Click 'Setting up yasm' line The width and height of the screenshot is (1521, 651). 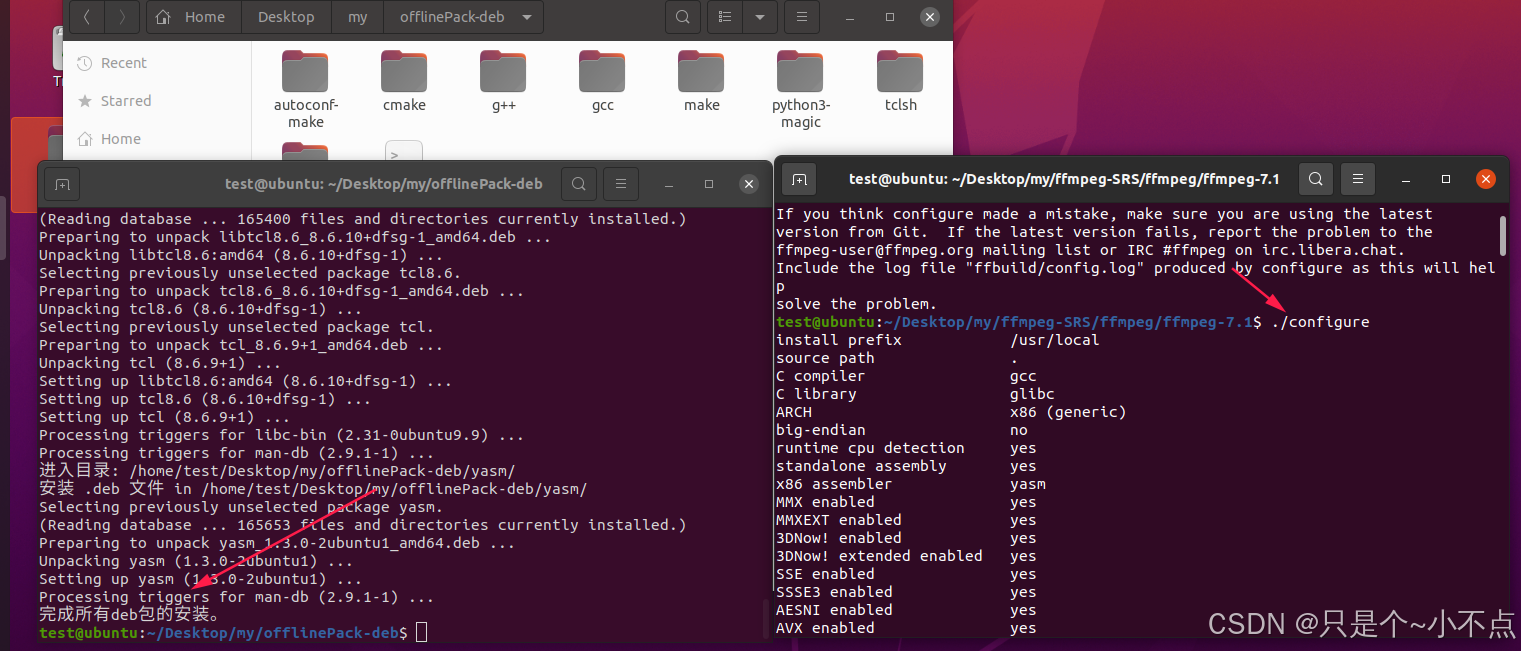tap(200, 579)
